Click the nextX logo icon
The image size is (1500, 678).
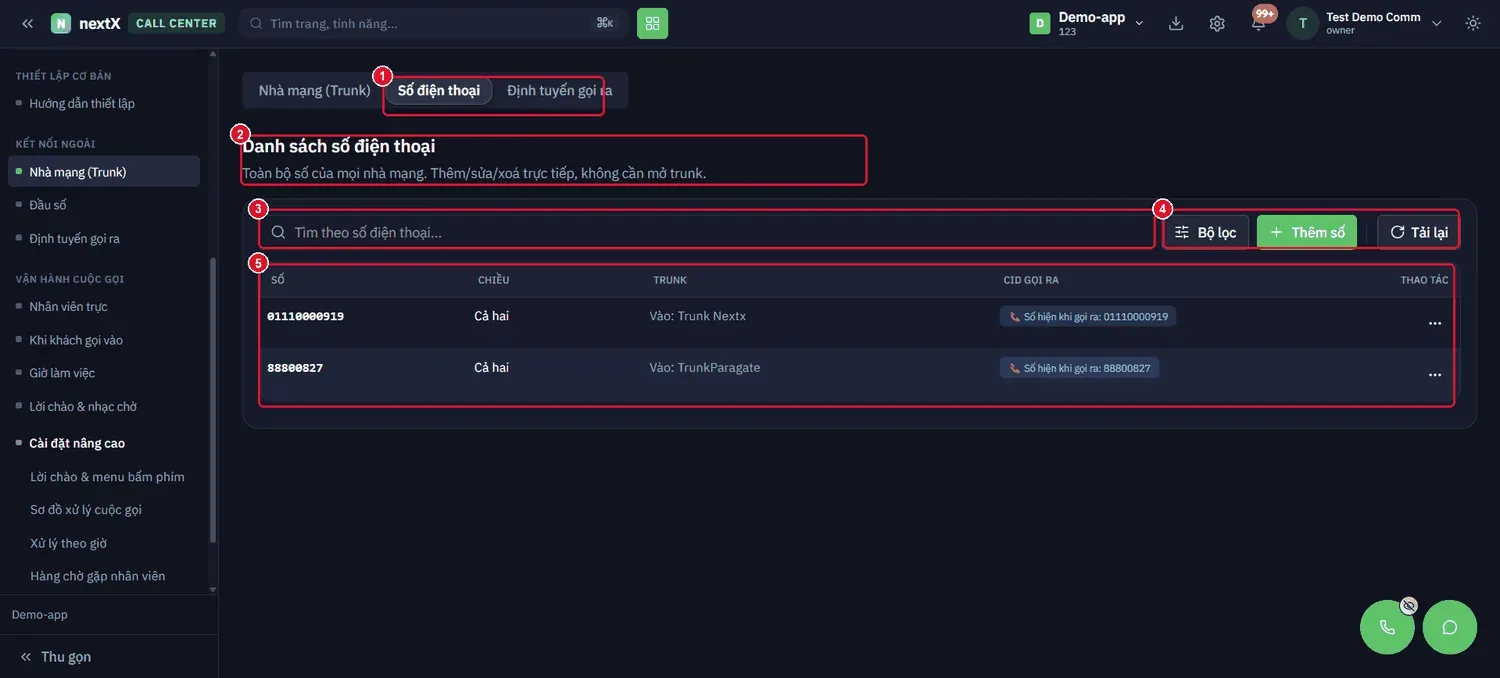[61, 23]
